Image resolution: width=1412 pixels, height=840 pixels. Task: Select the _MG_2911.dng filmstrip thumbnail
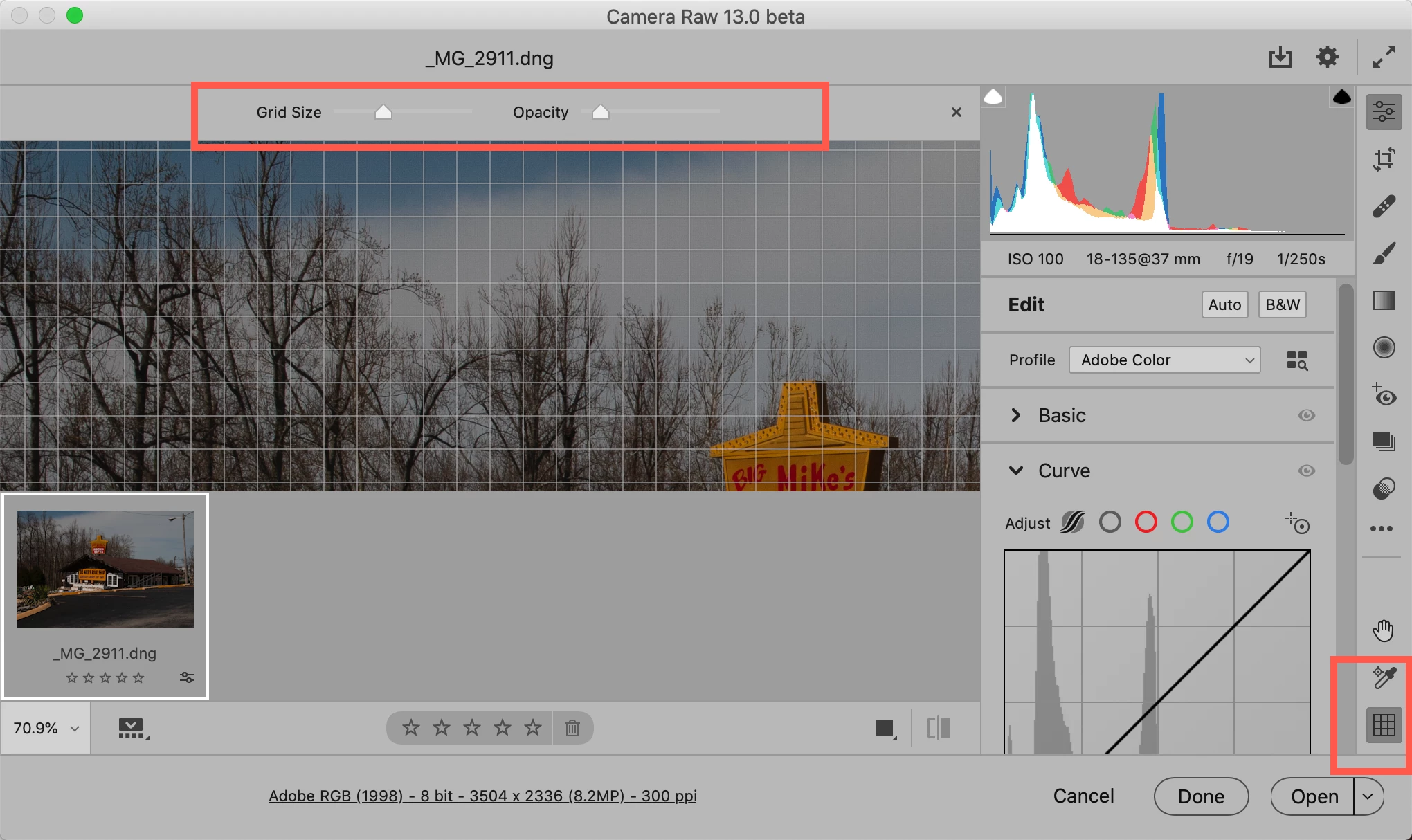point(105,569)
